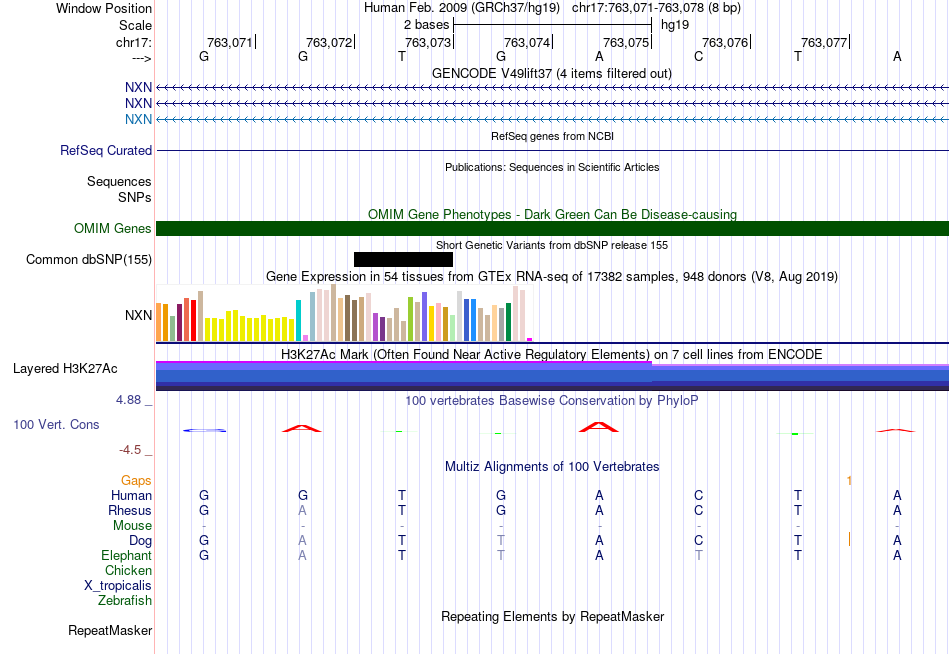Click the layered H3K27Ac signal band

(x=552, y=376)
